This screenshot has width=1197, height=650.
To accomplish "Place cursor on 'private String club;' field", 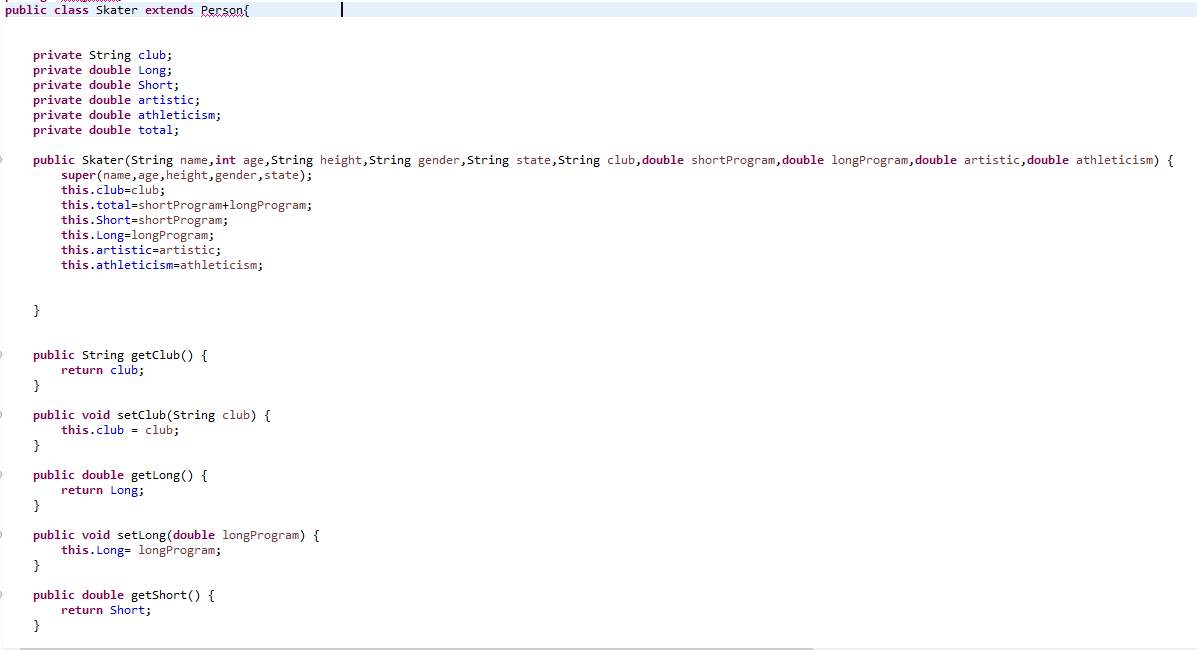I will (102, 55).
